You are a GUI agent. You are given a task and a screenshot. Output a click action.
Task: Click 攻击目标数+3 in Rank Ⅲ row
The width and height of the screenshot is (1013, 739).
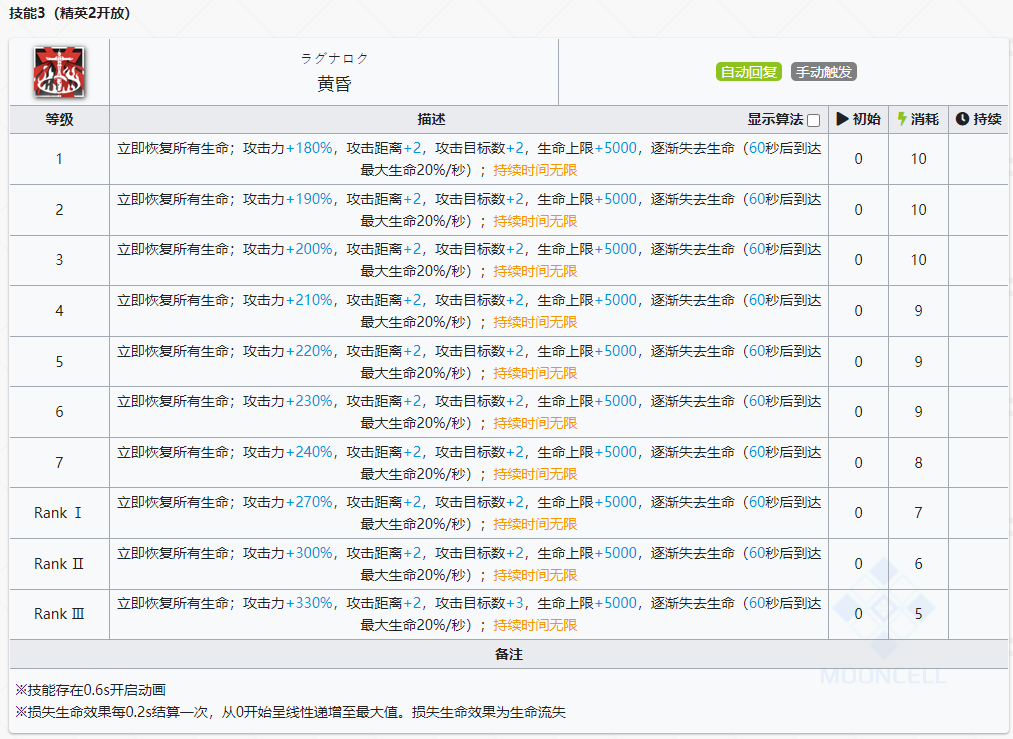(479, 603)
